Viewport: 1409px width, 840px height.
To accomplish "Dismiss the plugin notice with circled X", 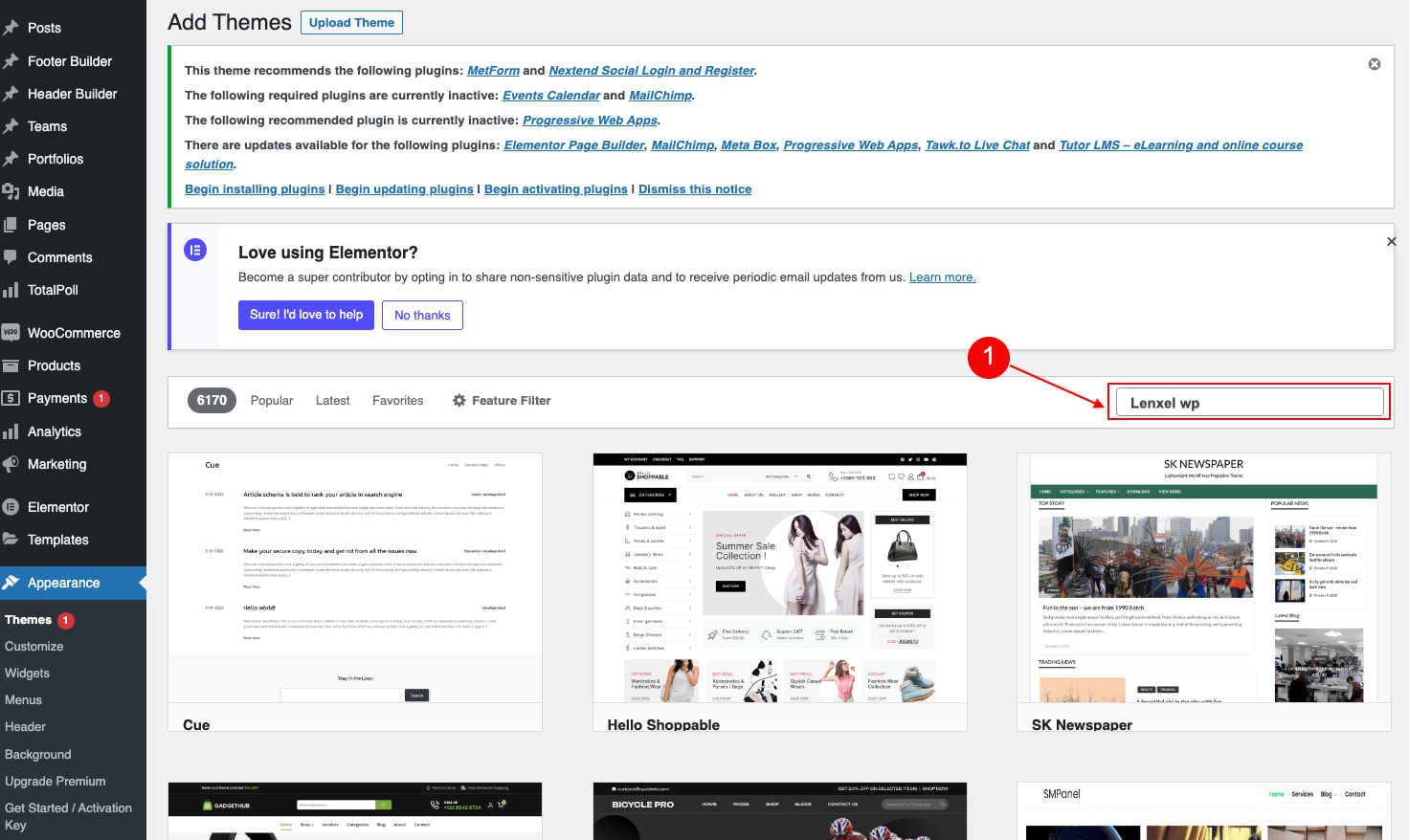I will pos(1375,64).
